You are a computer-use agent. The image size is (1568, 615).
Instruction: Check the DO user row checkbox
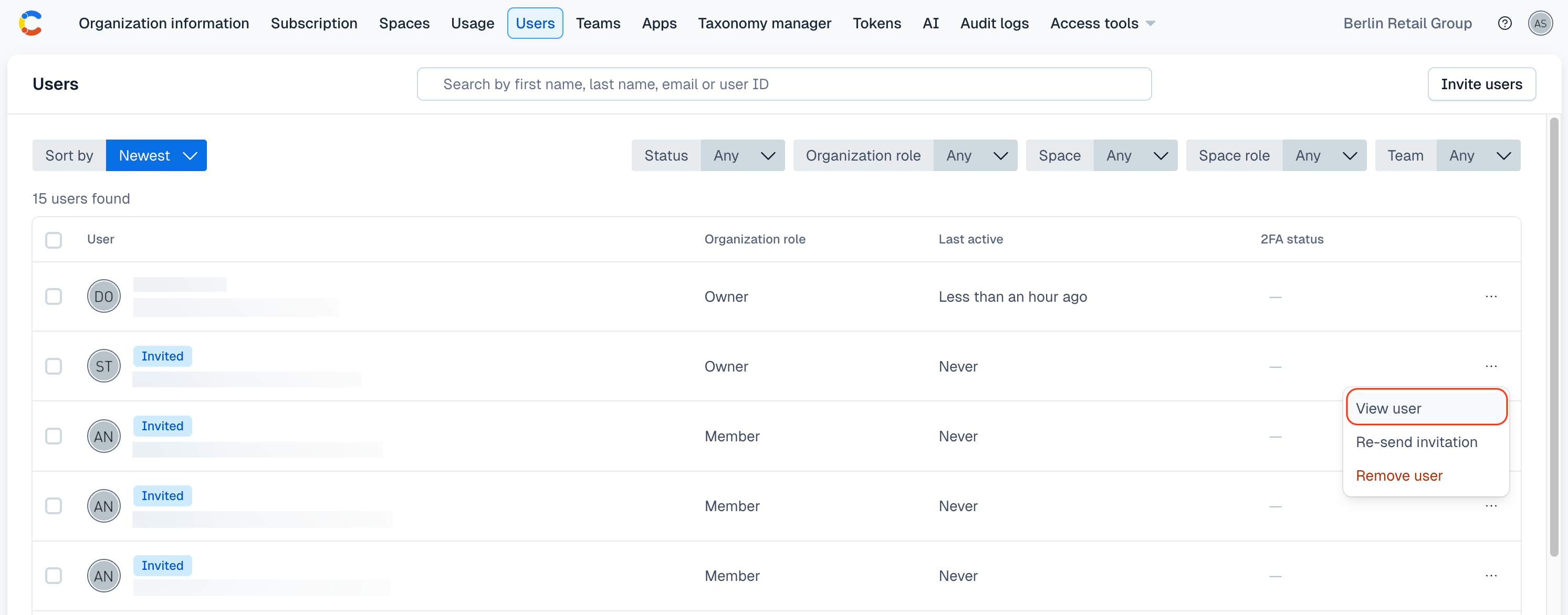54,296
